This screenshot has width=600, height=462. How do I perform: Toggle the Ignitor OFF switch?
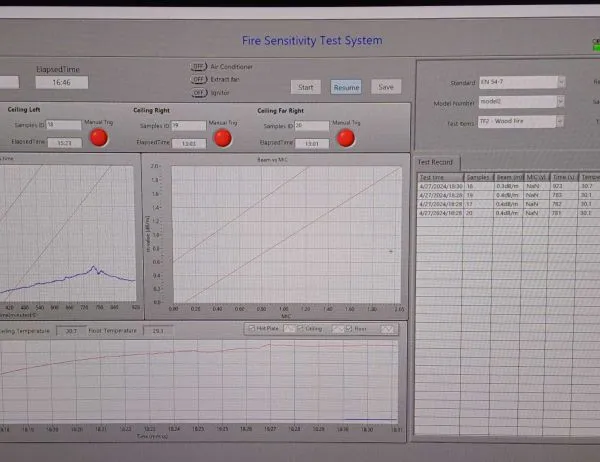pyautogui.click(x=199, y=93)
